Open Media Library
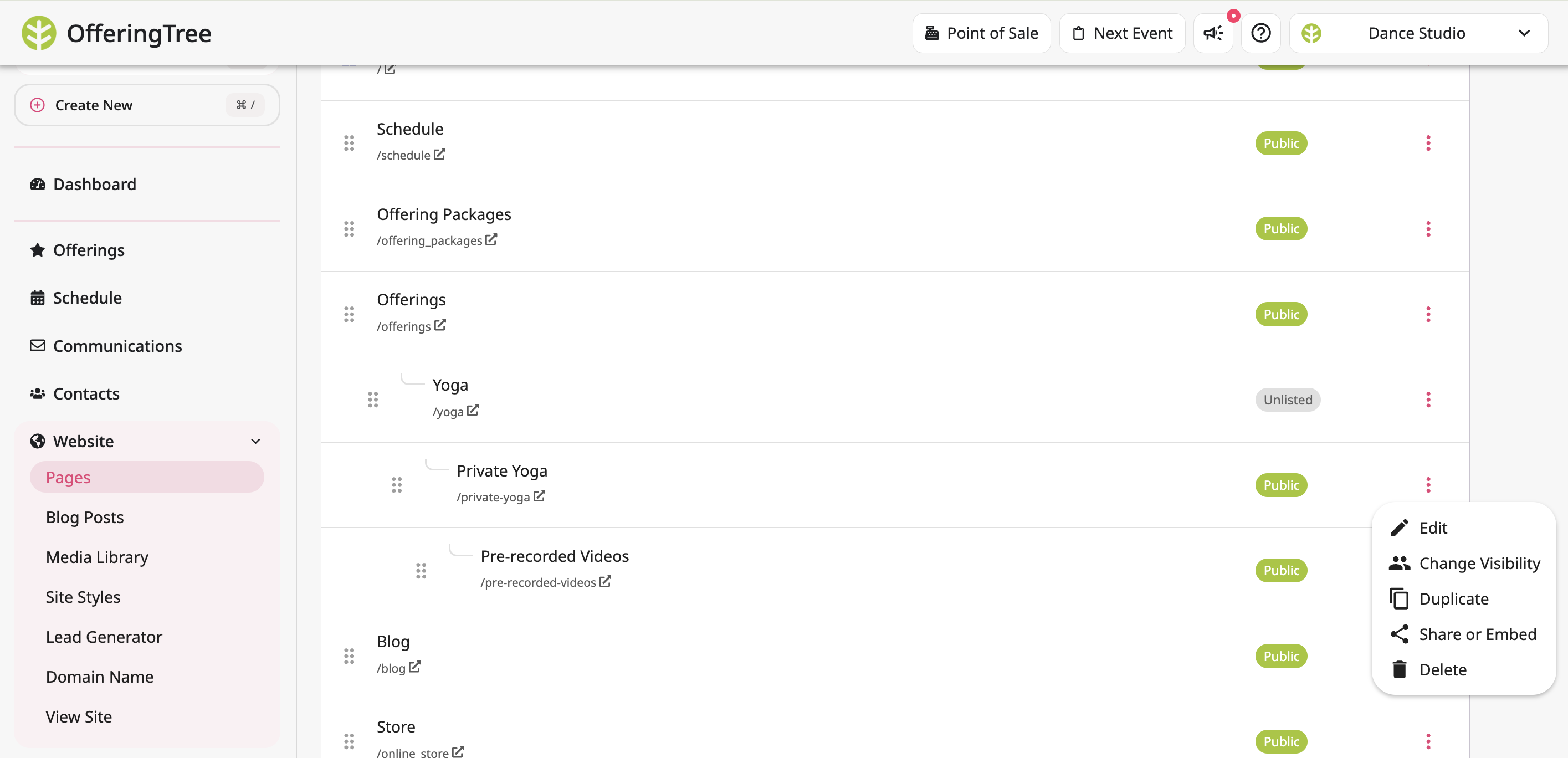Viewport: 1568px width, 758px height. coord(97,557)
